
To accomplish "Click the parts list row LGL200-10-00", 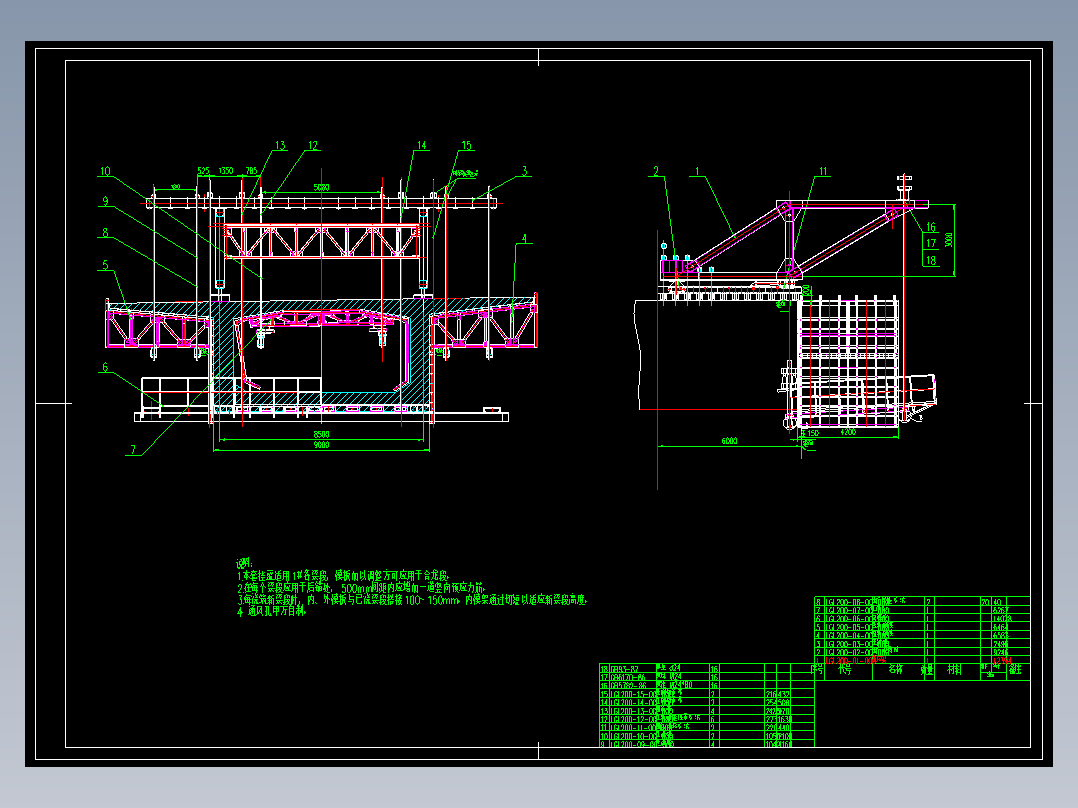I will [707, 736].
